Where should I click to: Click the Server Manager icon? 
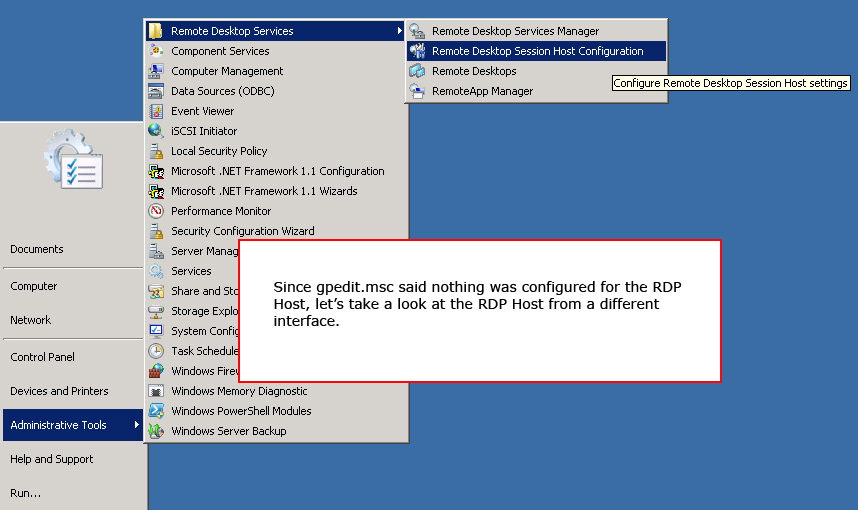[x=156, y=251]
